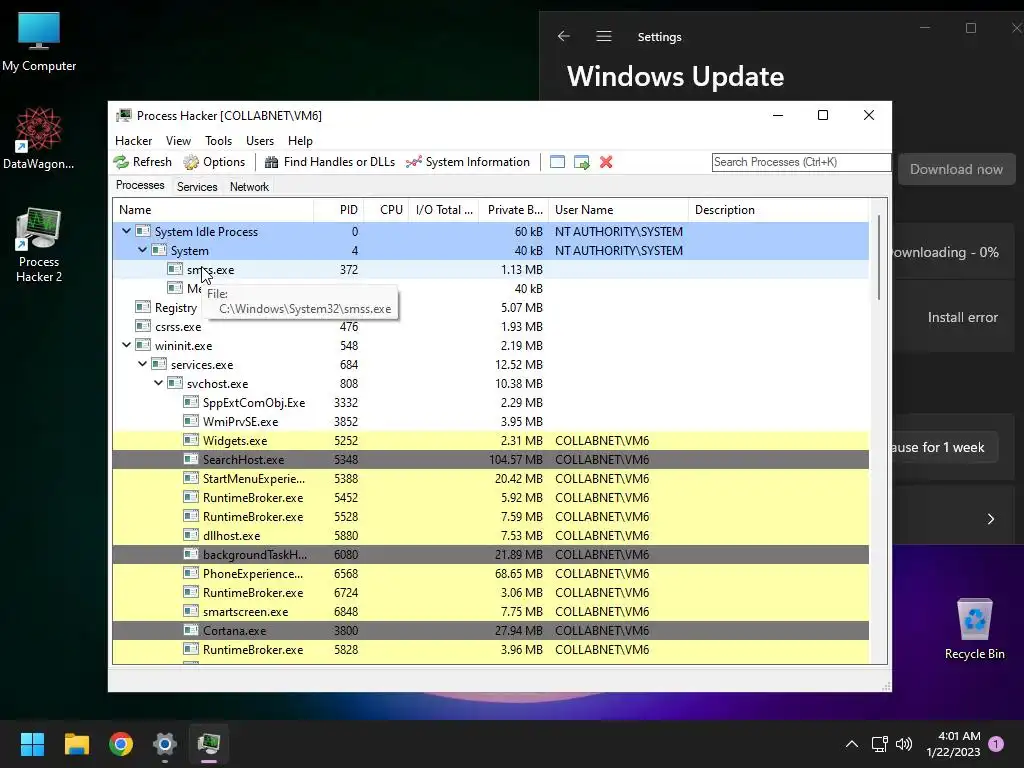
Task: Click the find window and thread icon
Action: (581, 162)
